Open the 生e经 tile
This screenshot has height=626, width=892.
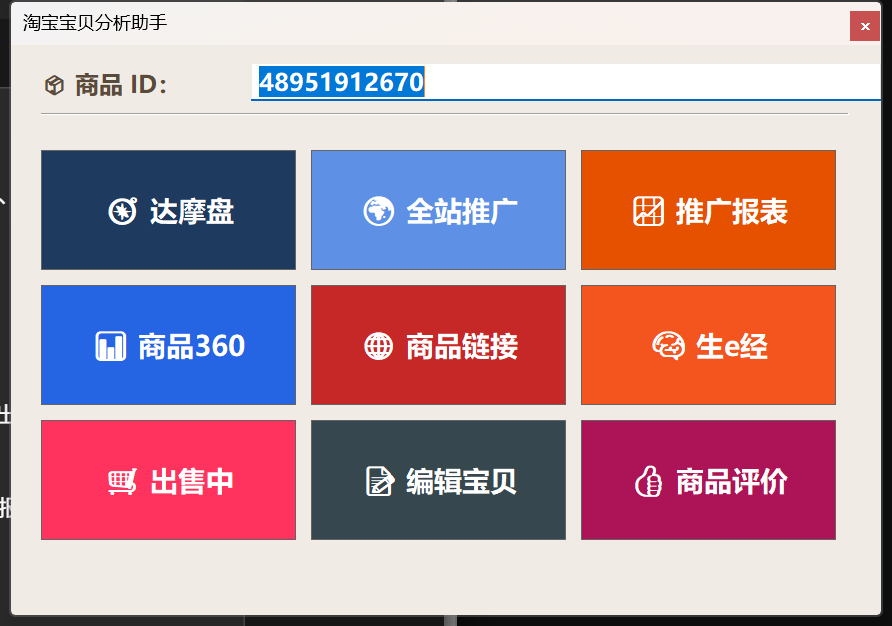coord(708,345)
